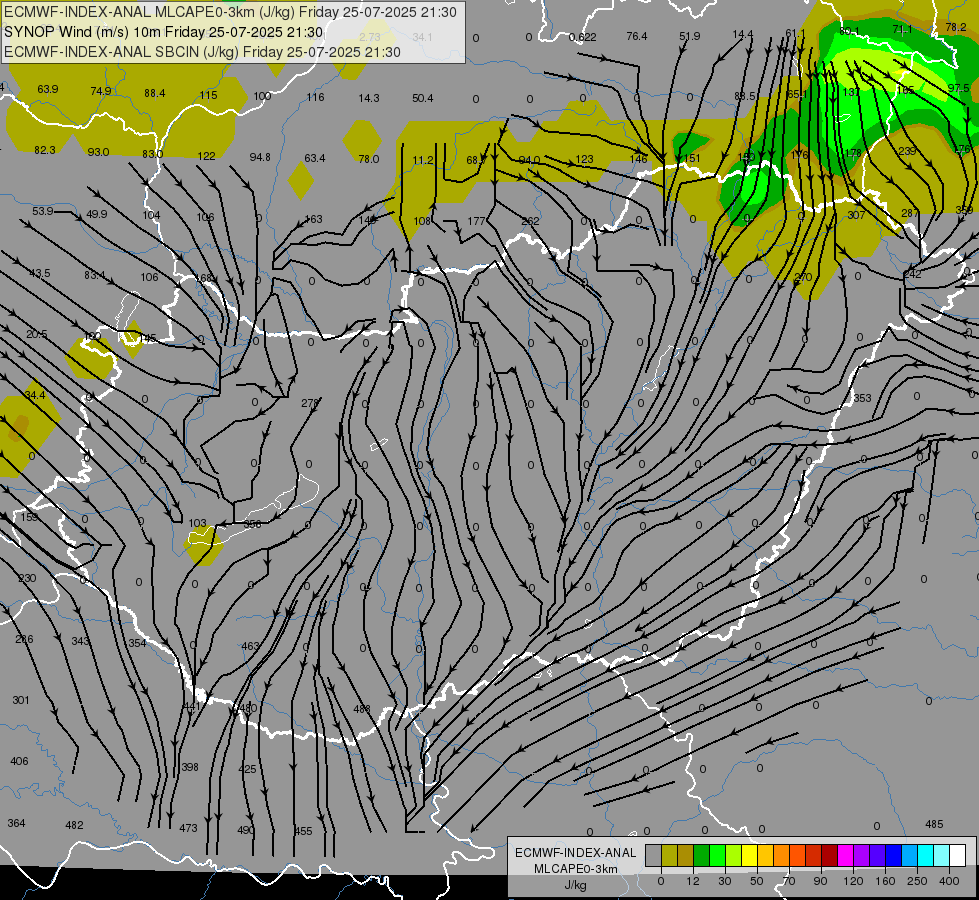Click the map value 463
979x900 pixels.
(250, 646)
